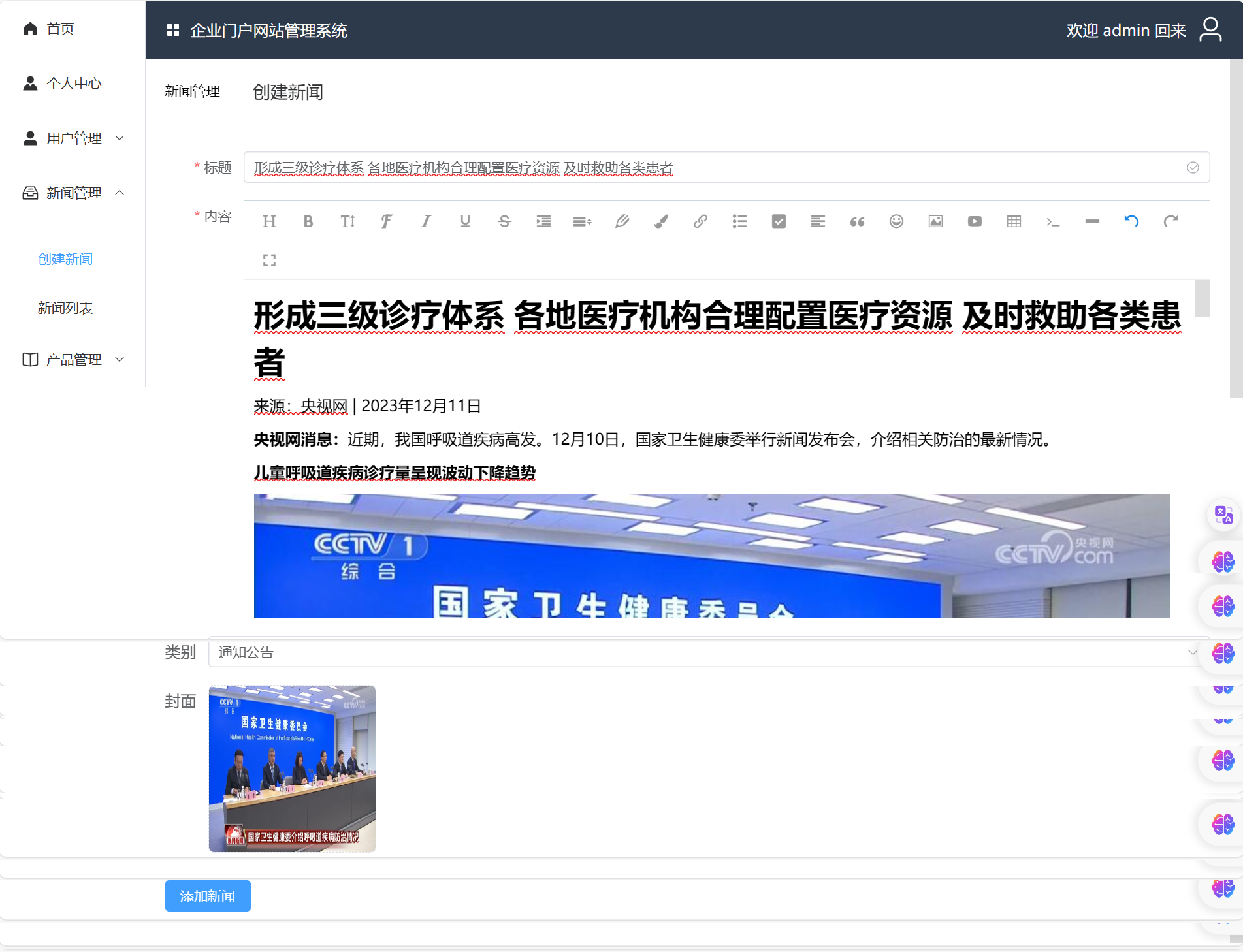Toggle strikethrough formatting
This screenshot has height=952, width=1243.
tap(504, 221)
